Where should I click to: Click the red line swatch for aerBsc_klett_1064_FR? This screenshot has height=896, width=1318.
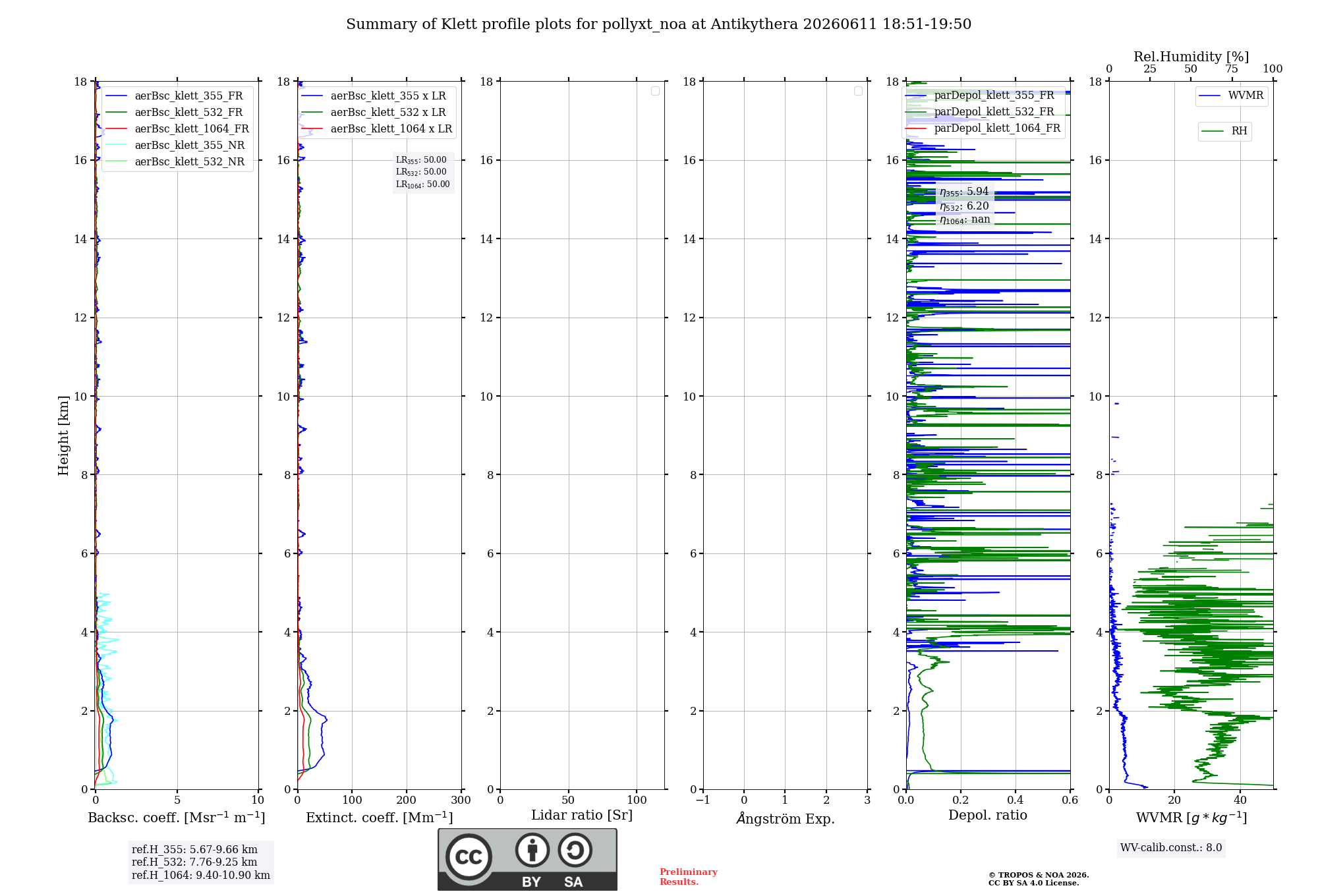click(x=116, y=129)
